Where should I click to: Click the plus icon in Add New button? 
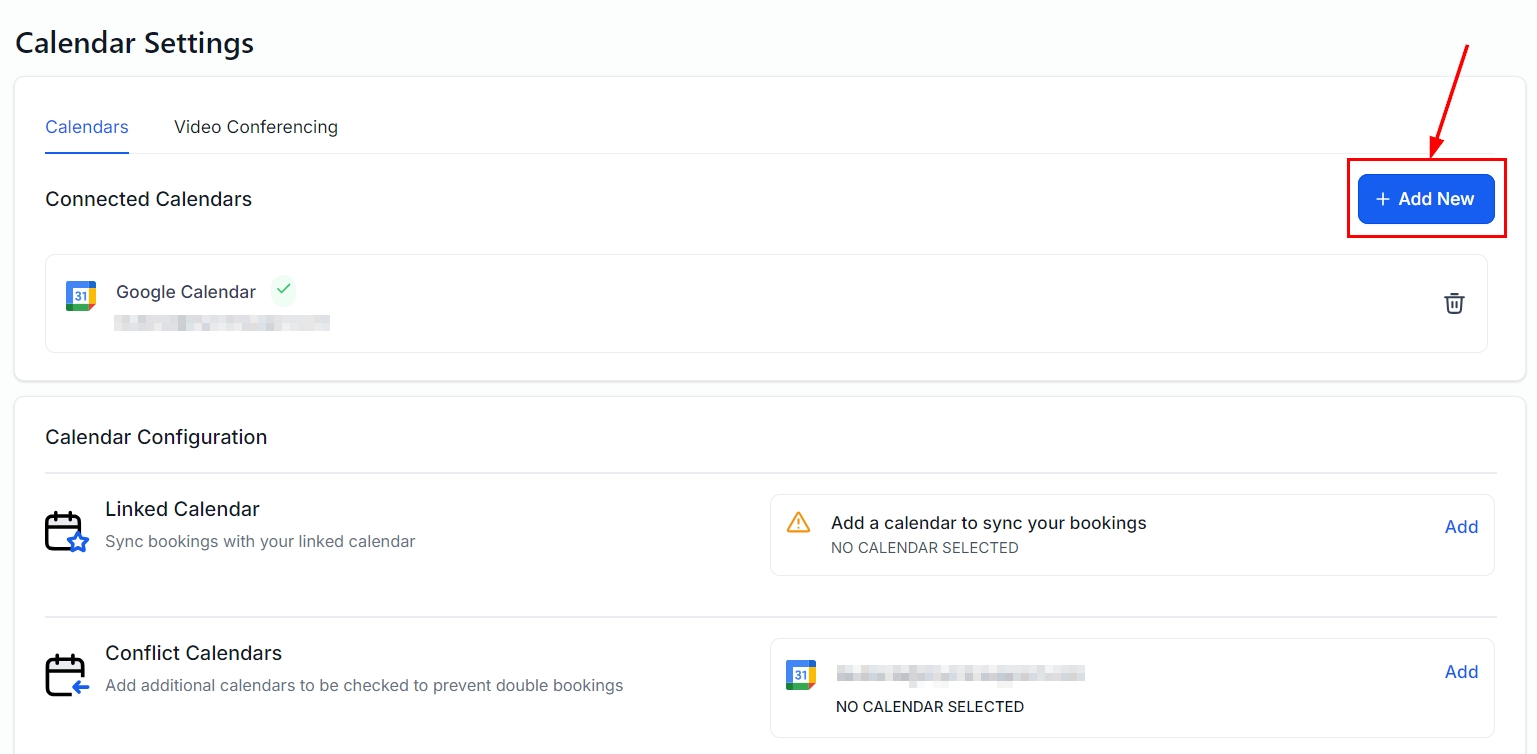[1383, 199]
